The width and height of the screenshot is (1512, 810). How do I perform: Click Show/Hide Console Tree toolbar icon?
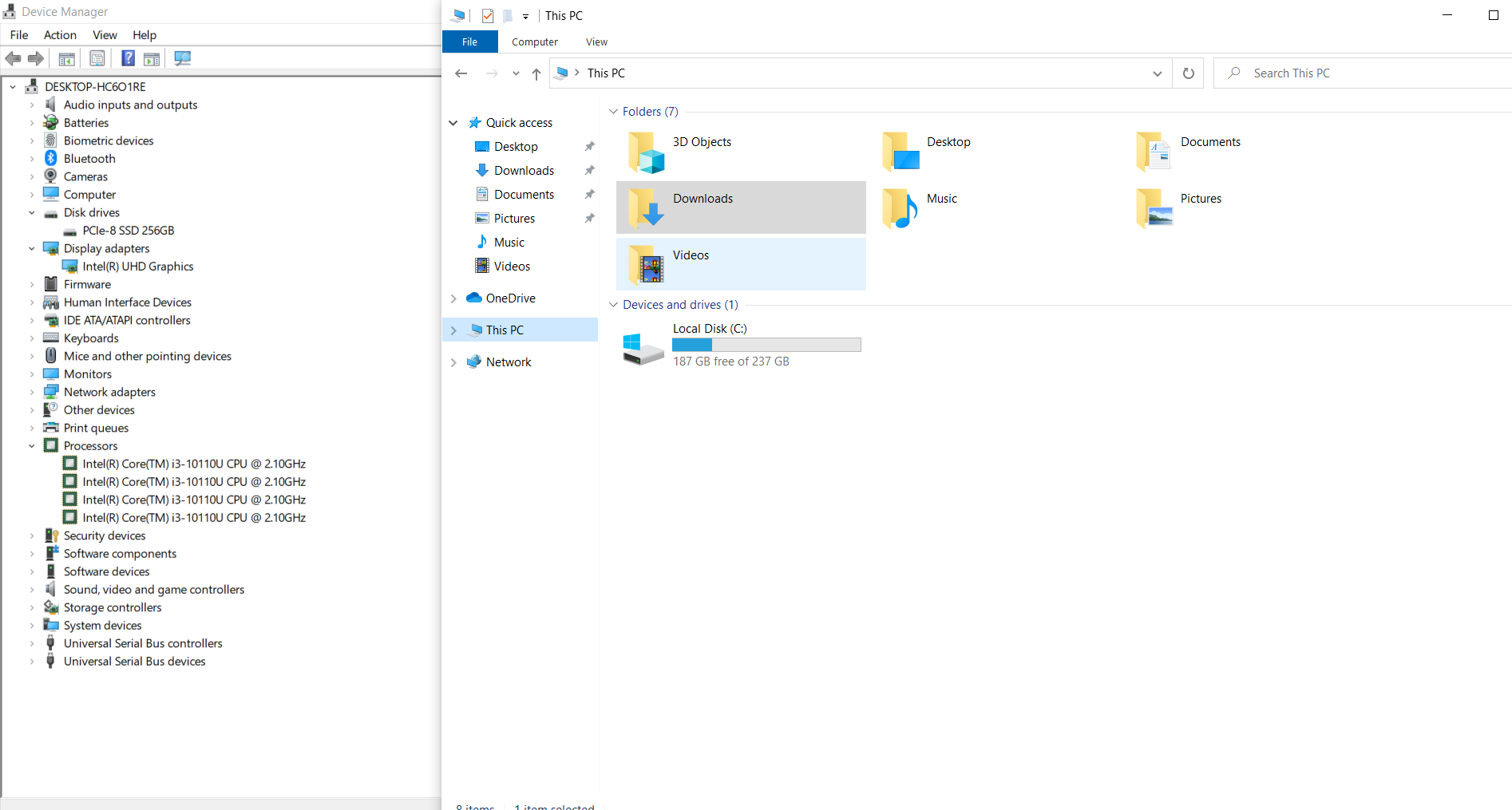point(67,58)
